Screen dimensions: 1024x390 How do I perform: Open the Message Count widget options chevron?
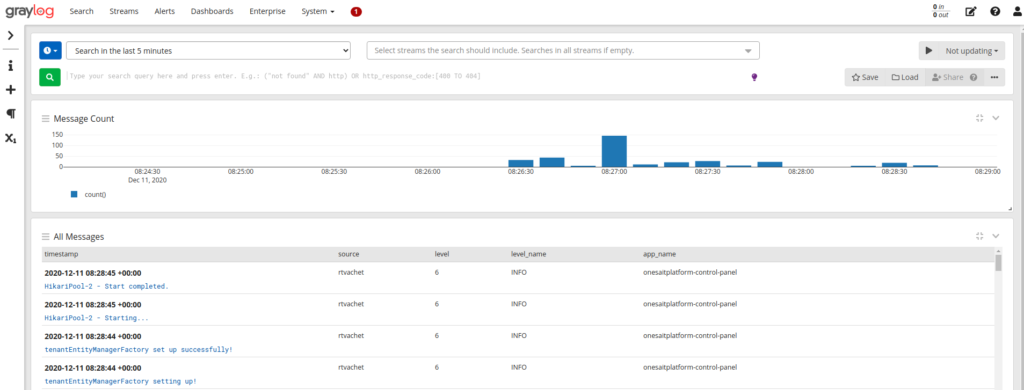996,118
